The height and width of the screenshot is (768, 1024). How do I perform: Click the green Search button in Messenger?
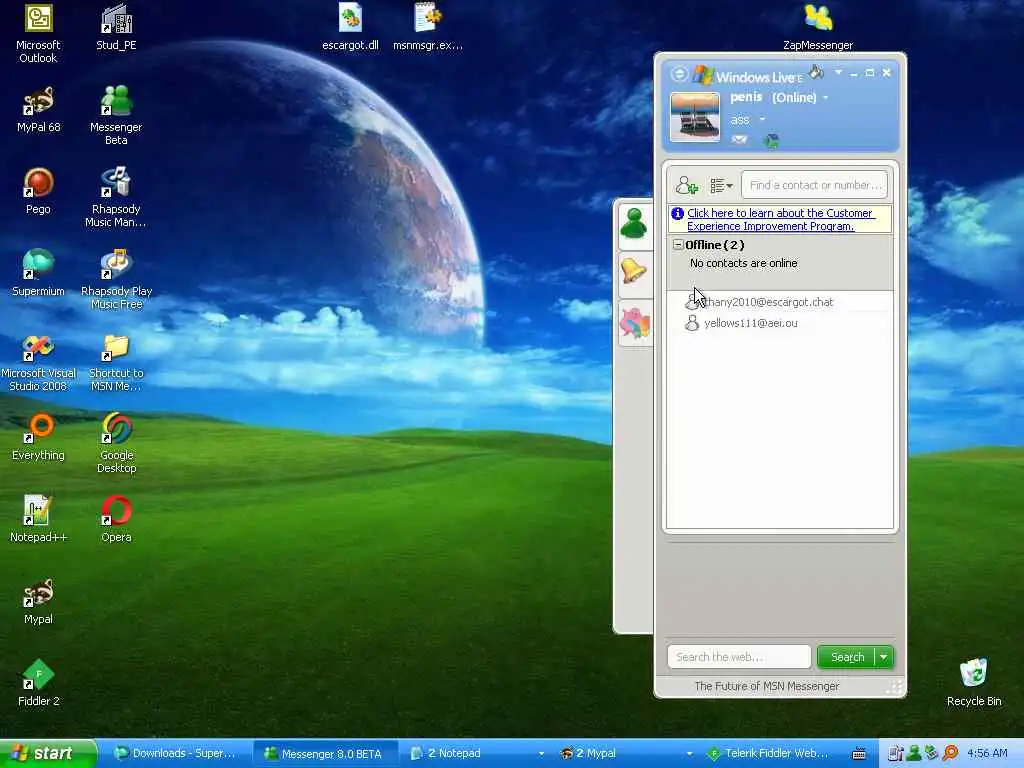click(x=846, y=657)
